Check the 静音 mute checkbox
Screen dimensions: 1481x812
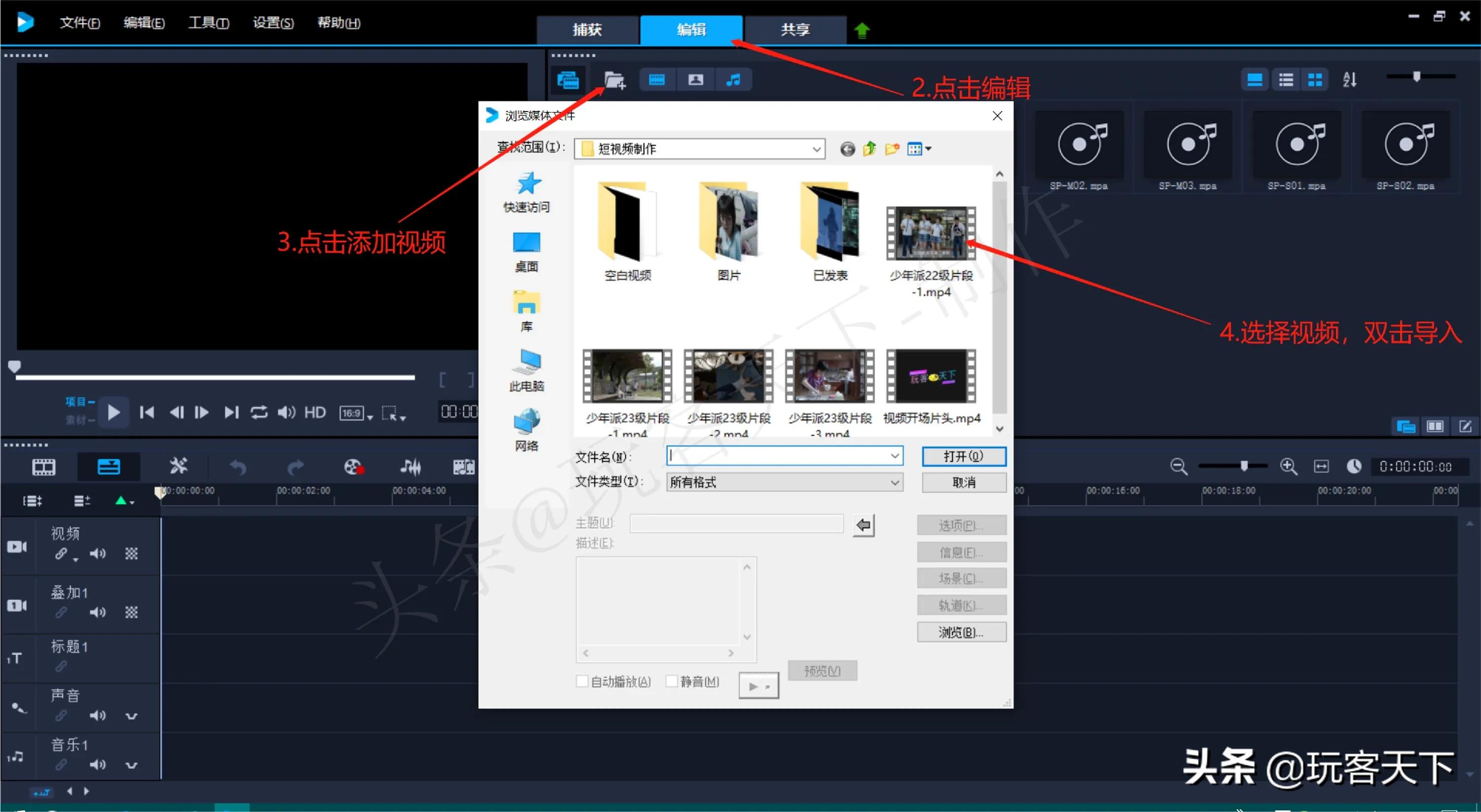(672, 681)
